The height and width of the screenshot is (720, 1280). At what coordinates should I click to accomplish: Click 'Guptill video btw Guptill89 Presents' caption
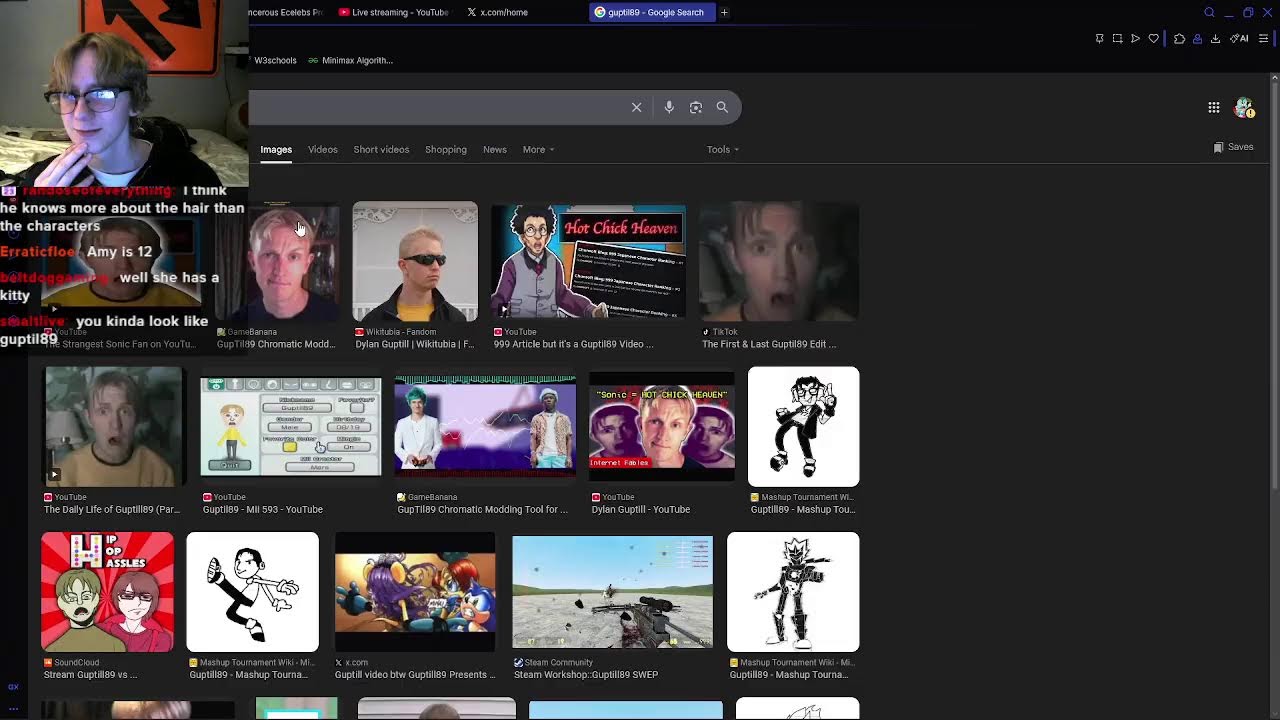tap(415, 674)
